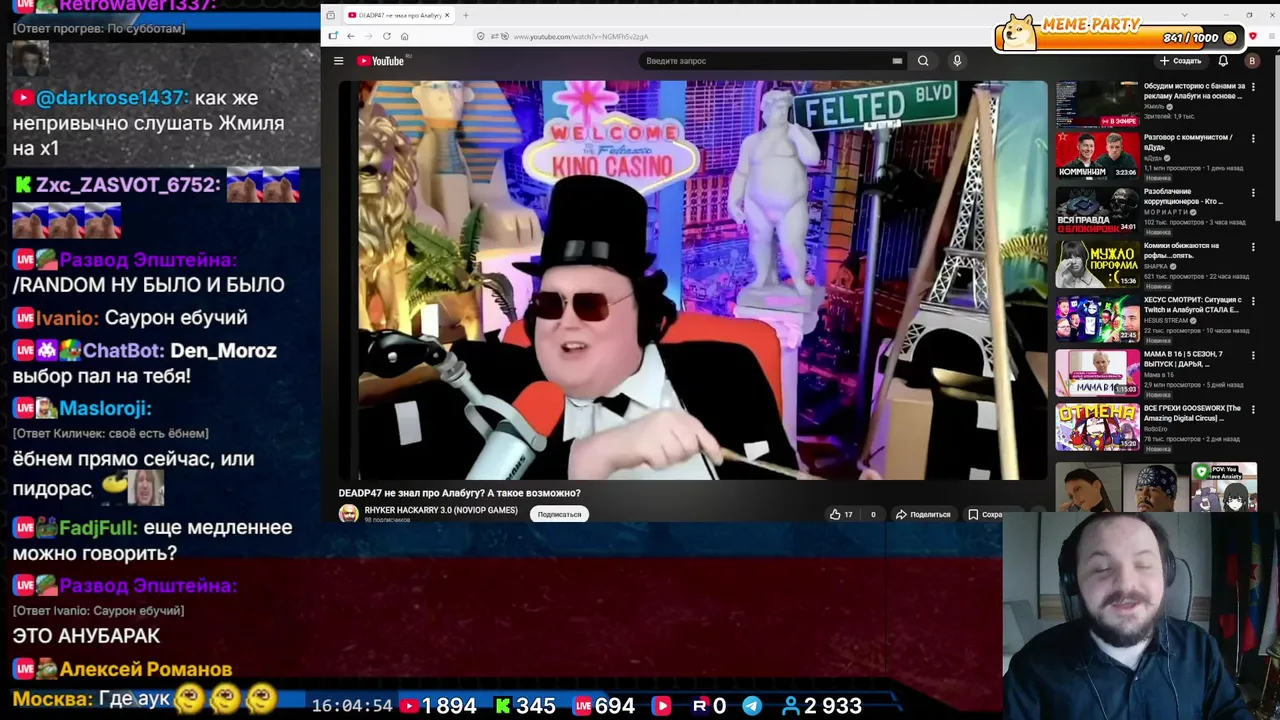This screenshot has width=1280, height=720.
Task: Close the DEADP47 browser tab
Action: pyautogui.click(x=447, y=15)
